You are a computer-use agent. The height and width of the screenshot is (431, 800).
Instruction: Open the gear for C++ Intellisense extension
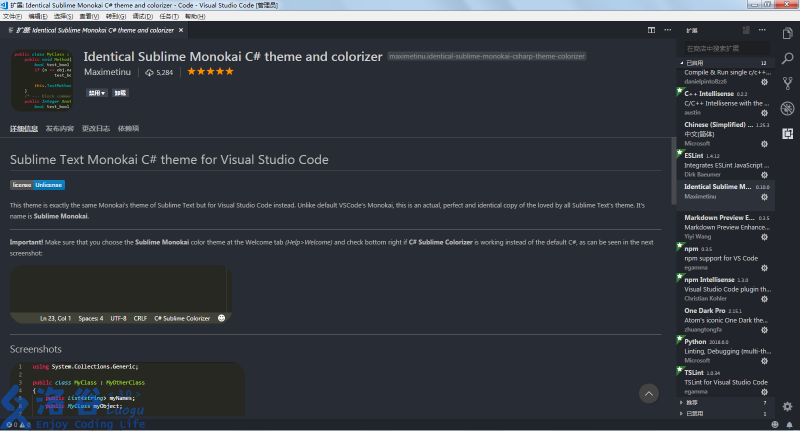(764, 113)
